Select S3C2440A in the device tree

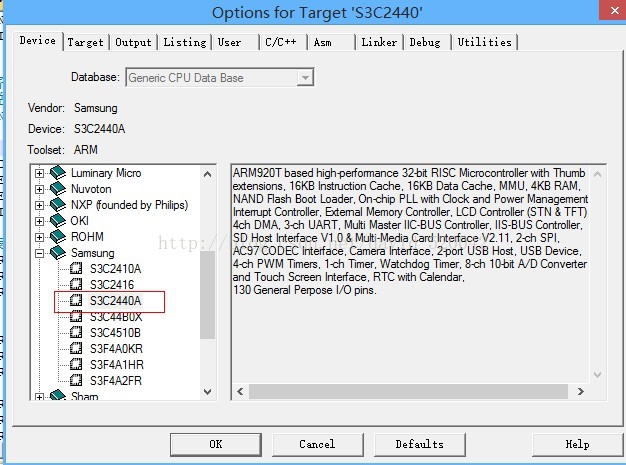(x=115, y=301)
